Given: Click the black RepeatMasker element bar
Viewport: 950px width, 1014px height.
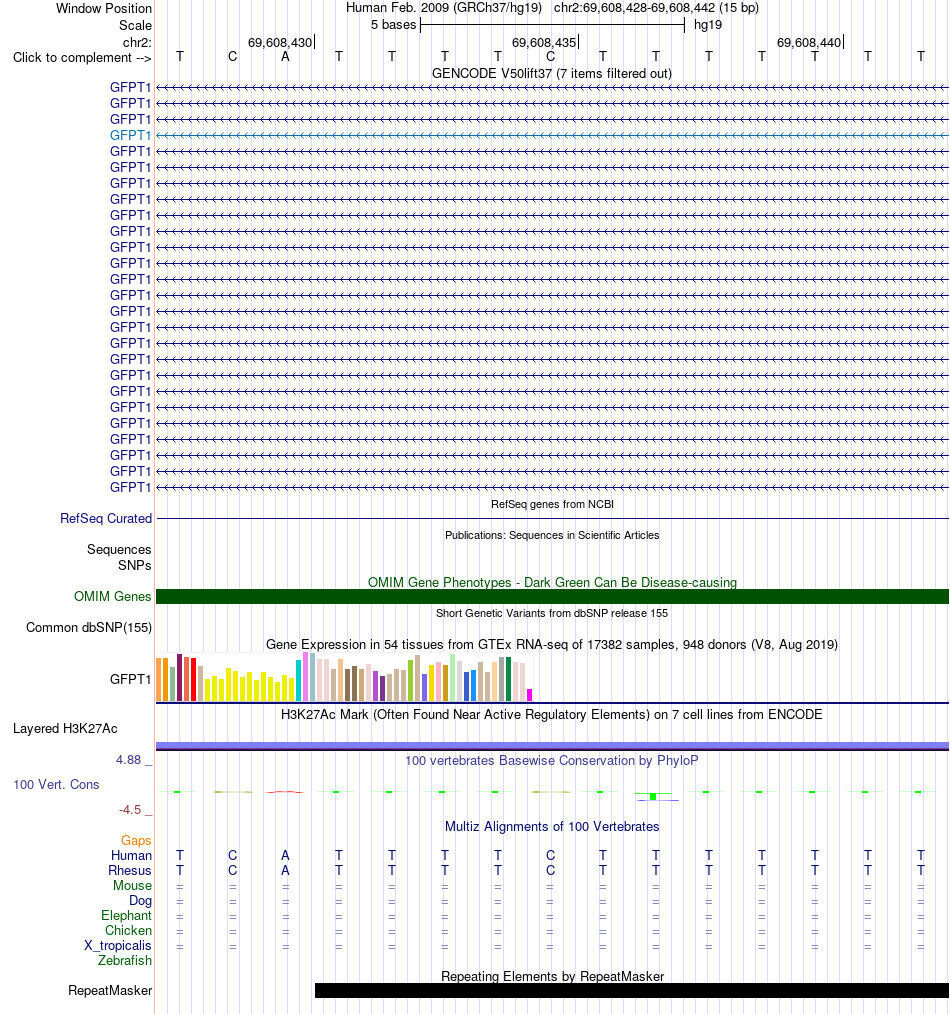Looking at the screenshot, I should 632,990.
